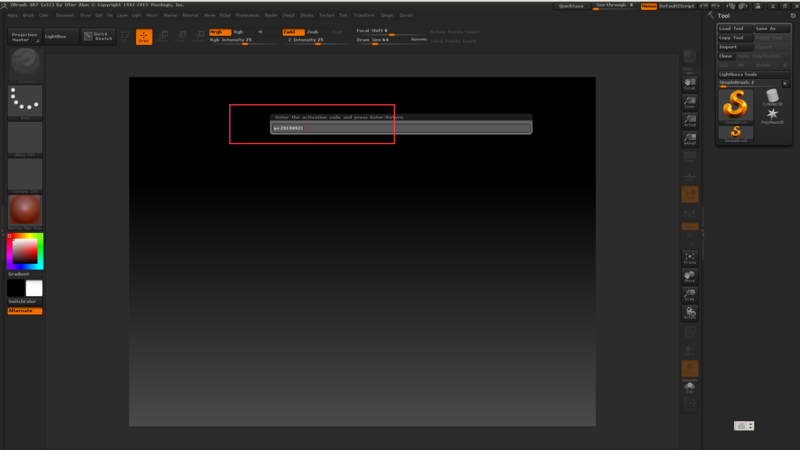The image size is (800, 450).
Task: Open the material sphere picker
Action: (x=24, y=210)
